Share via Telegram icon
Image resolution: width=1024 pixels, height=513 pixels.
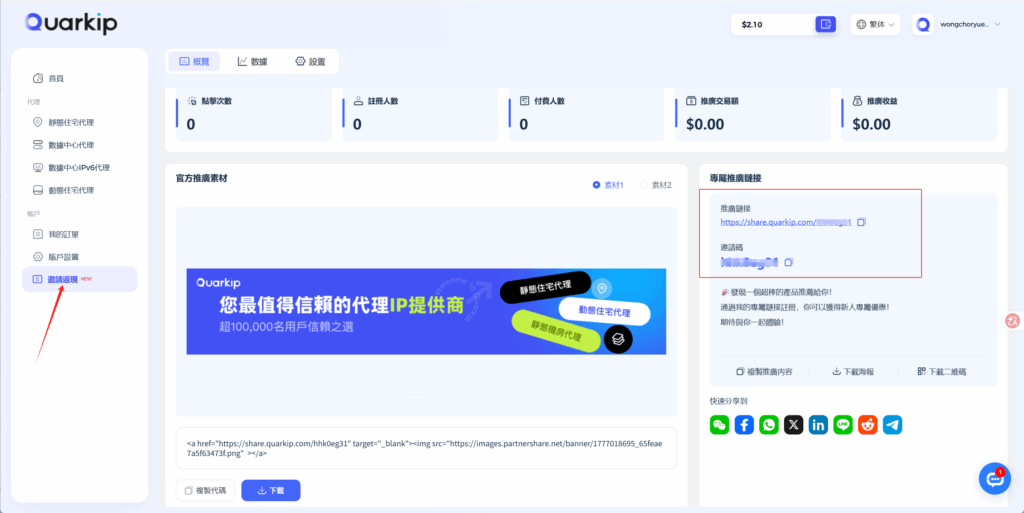coord(892,425)
